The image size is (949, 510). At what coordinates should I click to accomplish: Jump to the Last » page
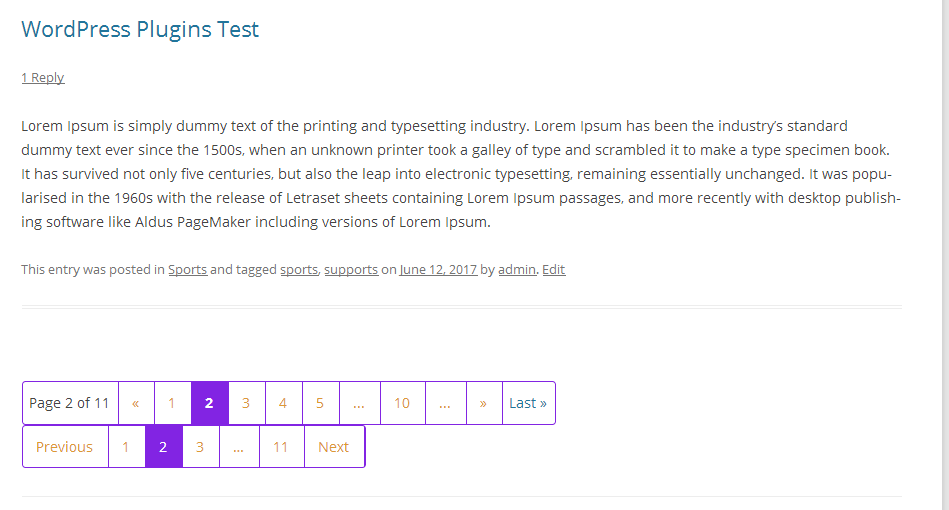tap(528, 403)
